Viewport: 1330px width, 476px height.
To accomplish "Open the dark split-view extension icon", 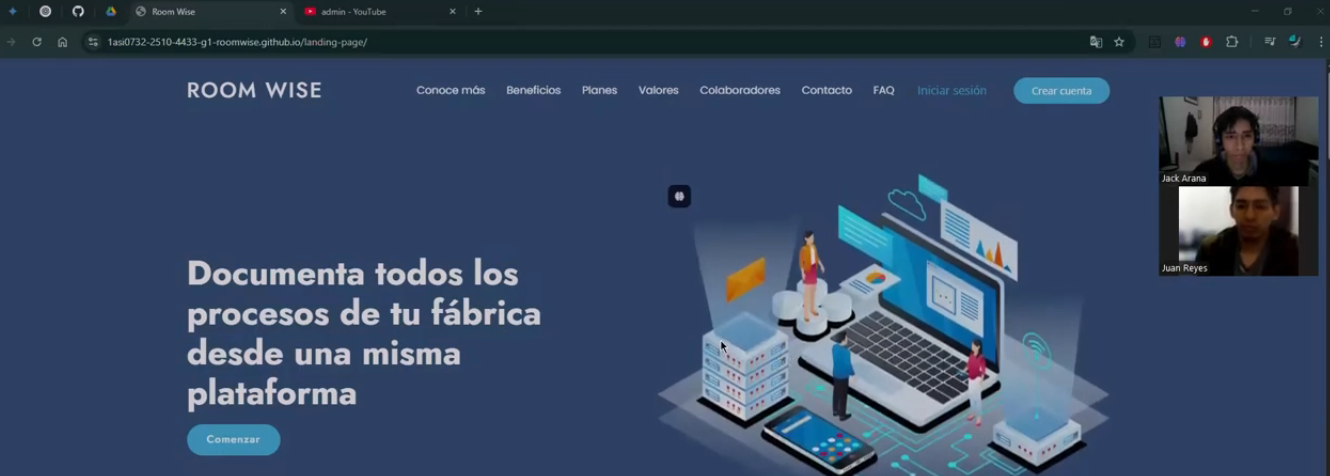I will tap(1155, 42).
